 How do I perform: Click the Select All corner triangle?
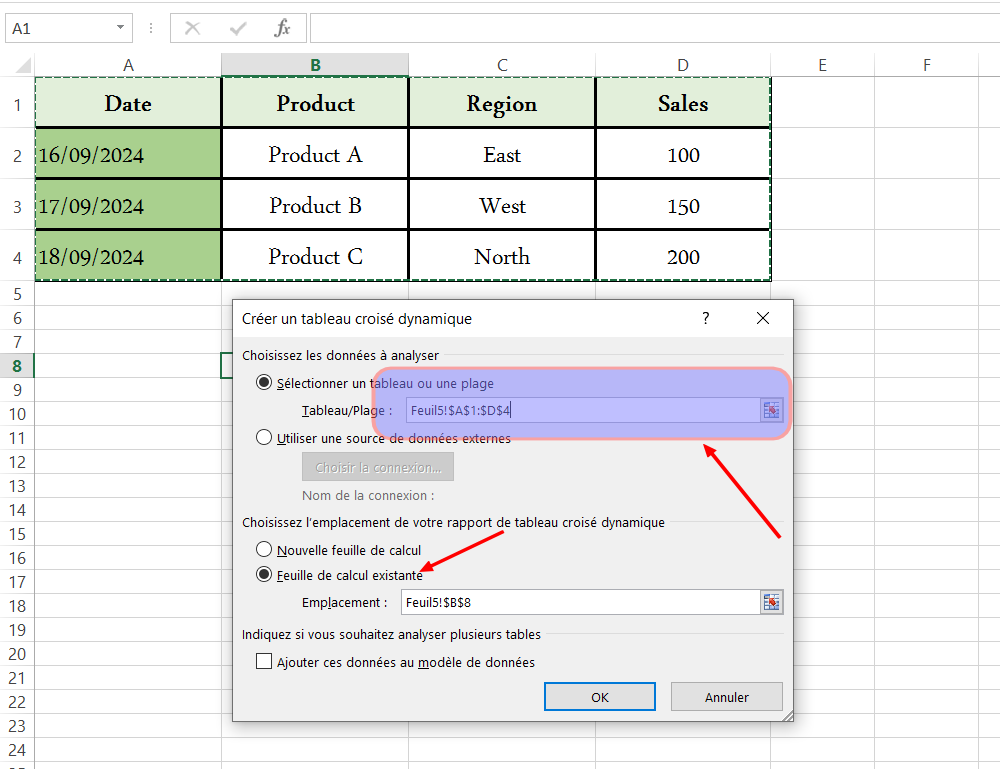(23, 65)
